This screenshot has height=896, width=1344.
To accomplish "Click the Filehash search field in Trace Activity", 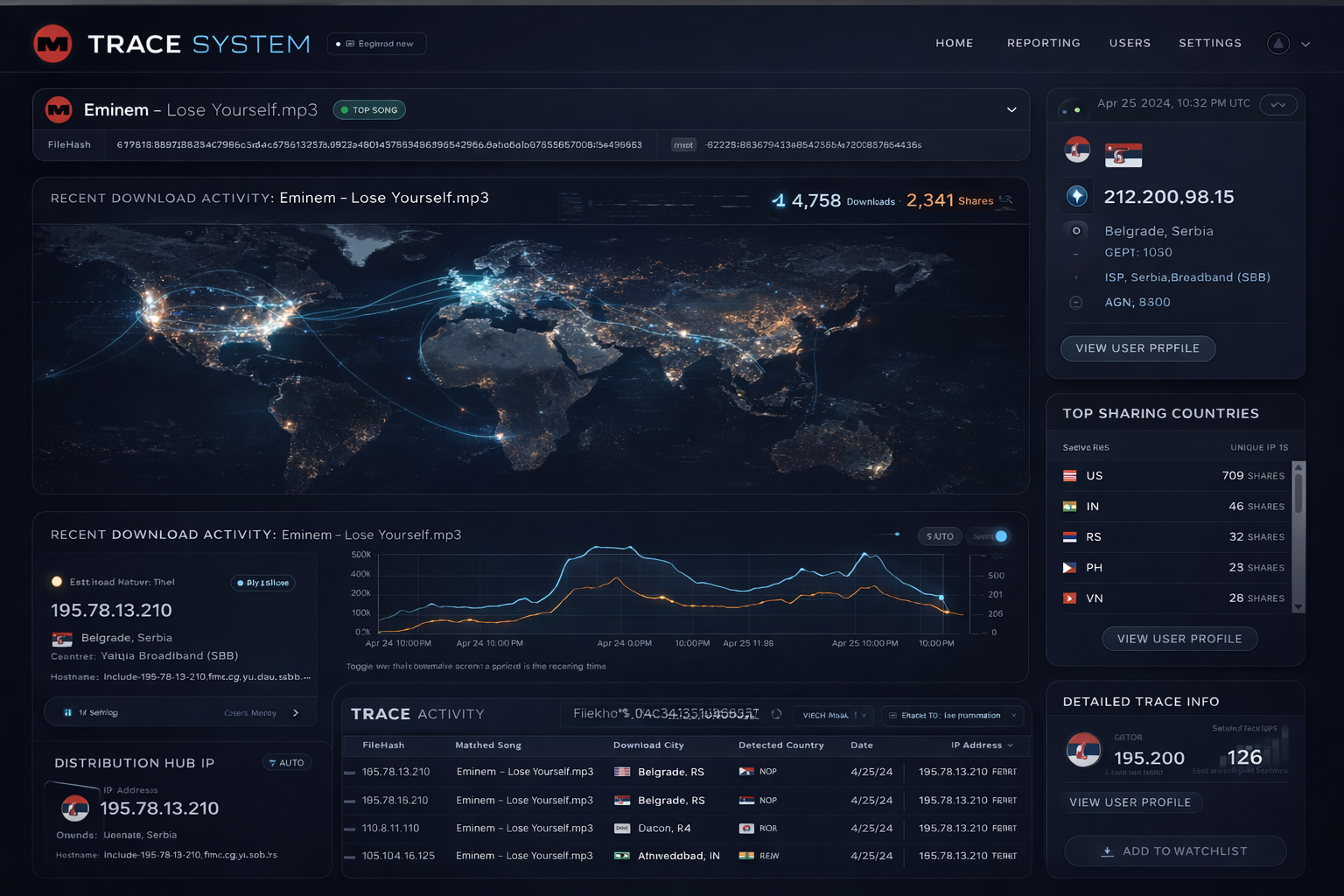I will click(x=665, y=714).
